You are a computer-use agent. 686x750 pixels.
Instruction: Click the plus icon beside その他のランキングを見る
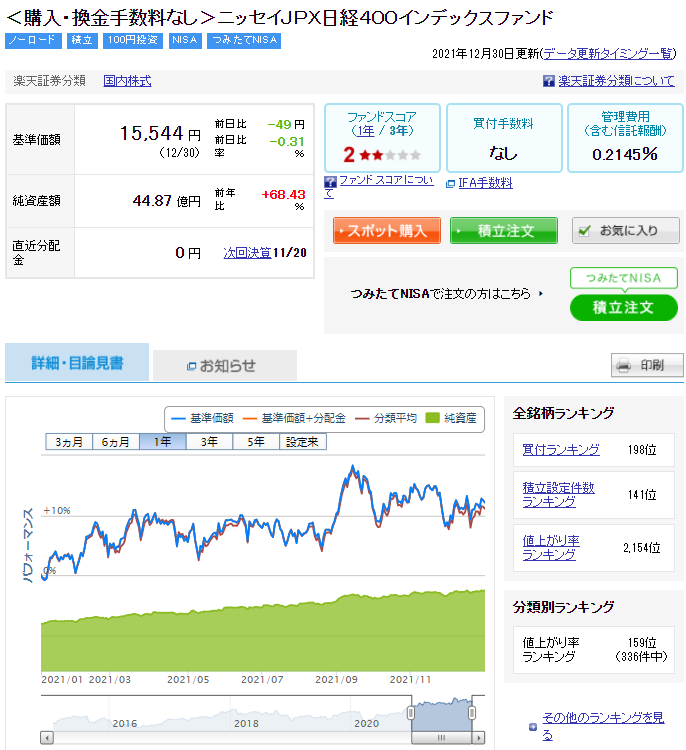click(x=533, y=727)
